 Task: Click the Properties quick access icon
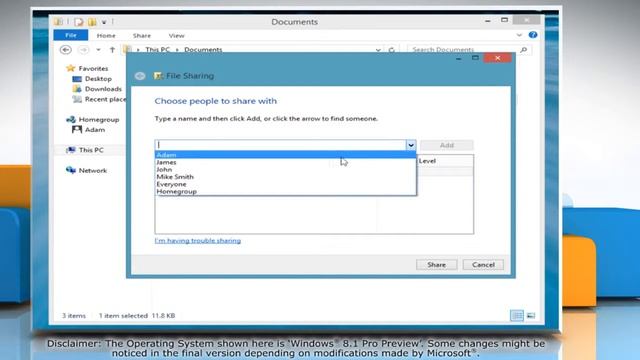click(x=78, y=22)
